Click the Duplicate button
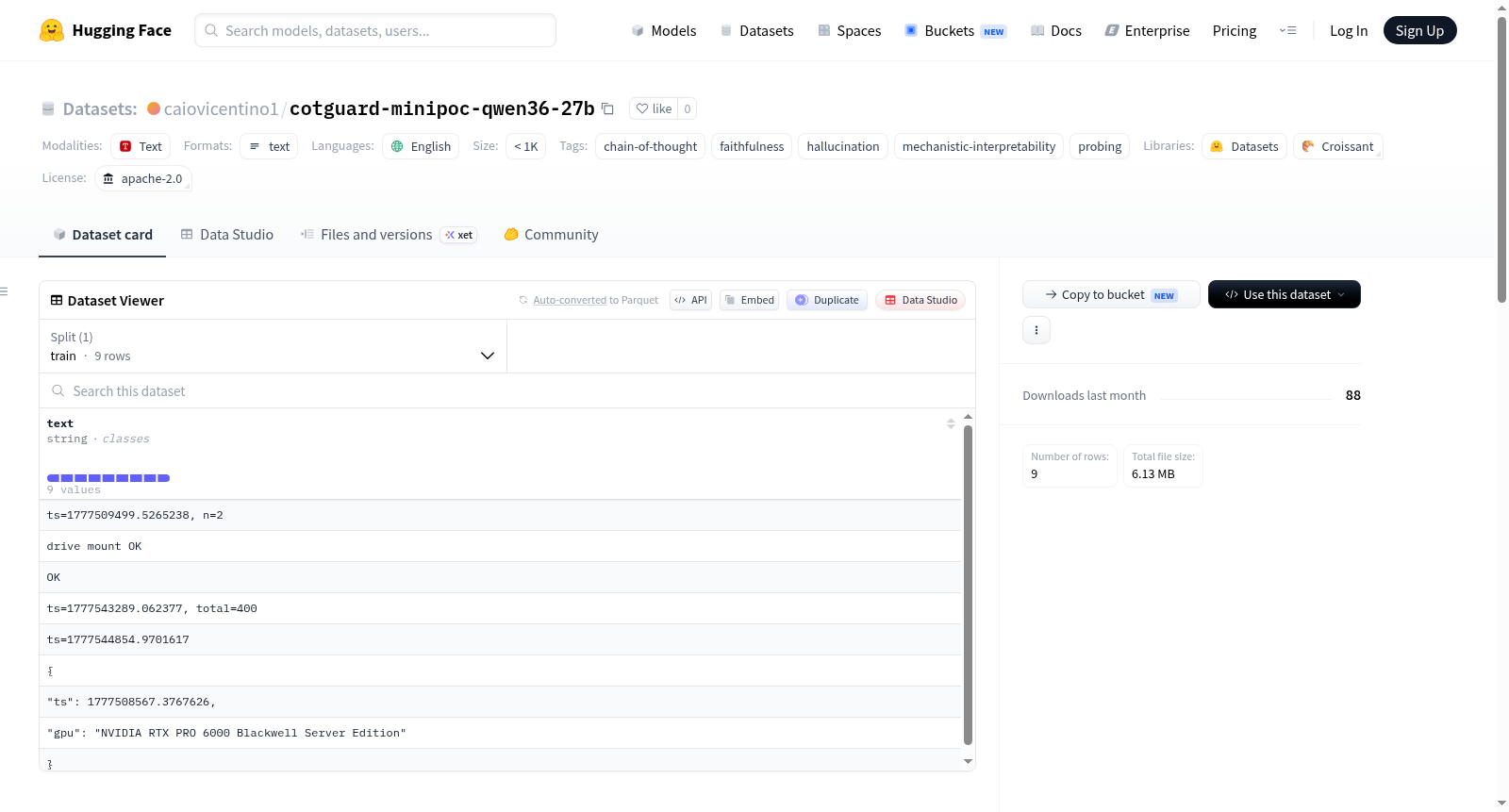 pos(827,300)
